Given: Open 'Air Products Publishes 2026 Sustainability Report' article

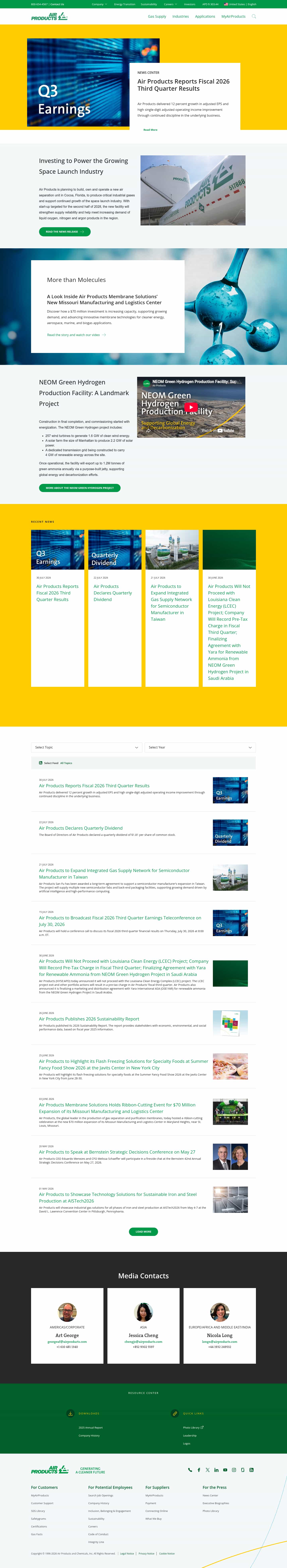Looking at the screenshot, I should pyautogui.click(x=89, y=1019).
